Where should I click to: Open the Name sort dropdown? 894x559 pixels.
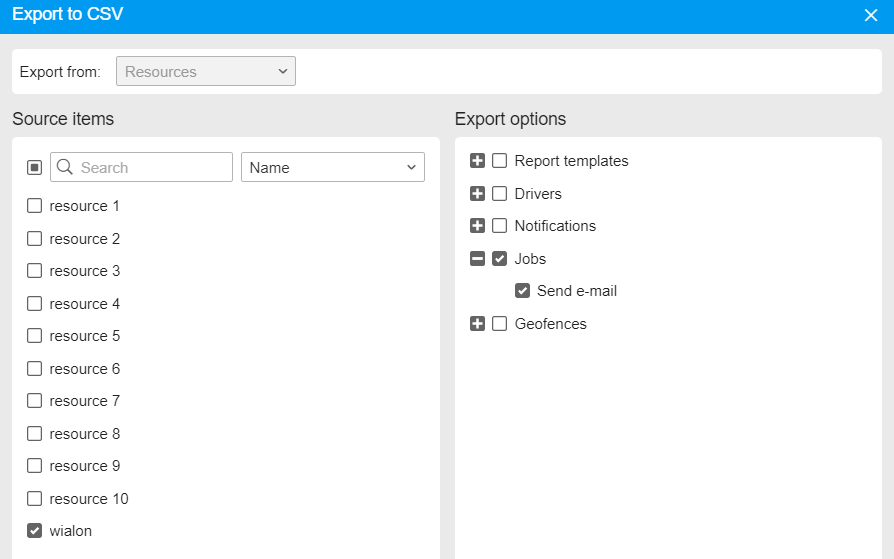332,167
